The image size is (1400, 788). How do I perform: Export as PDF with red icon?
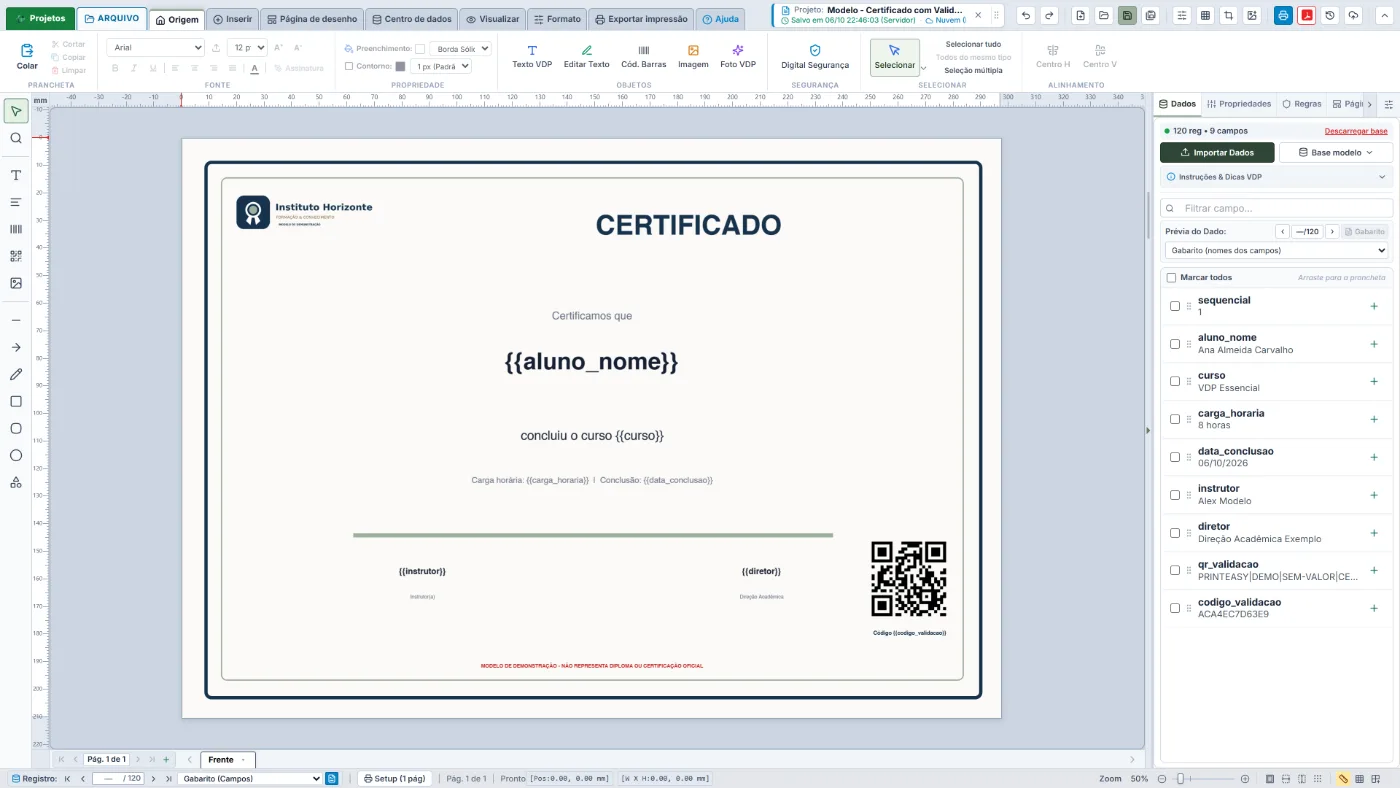coord(1306,16)
